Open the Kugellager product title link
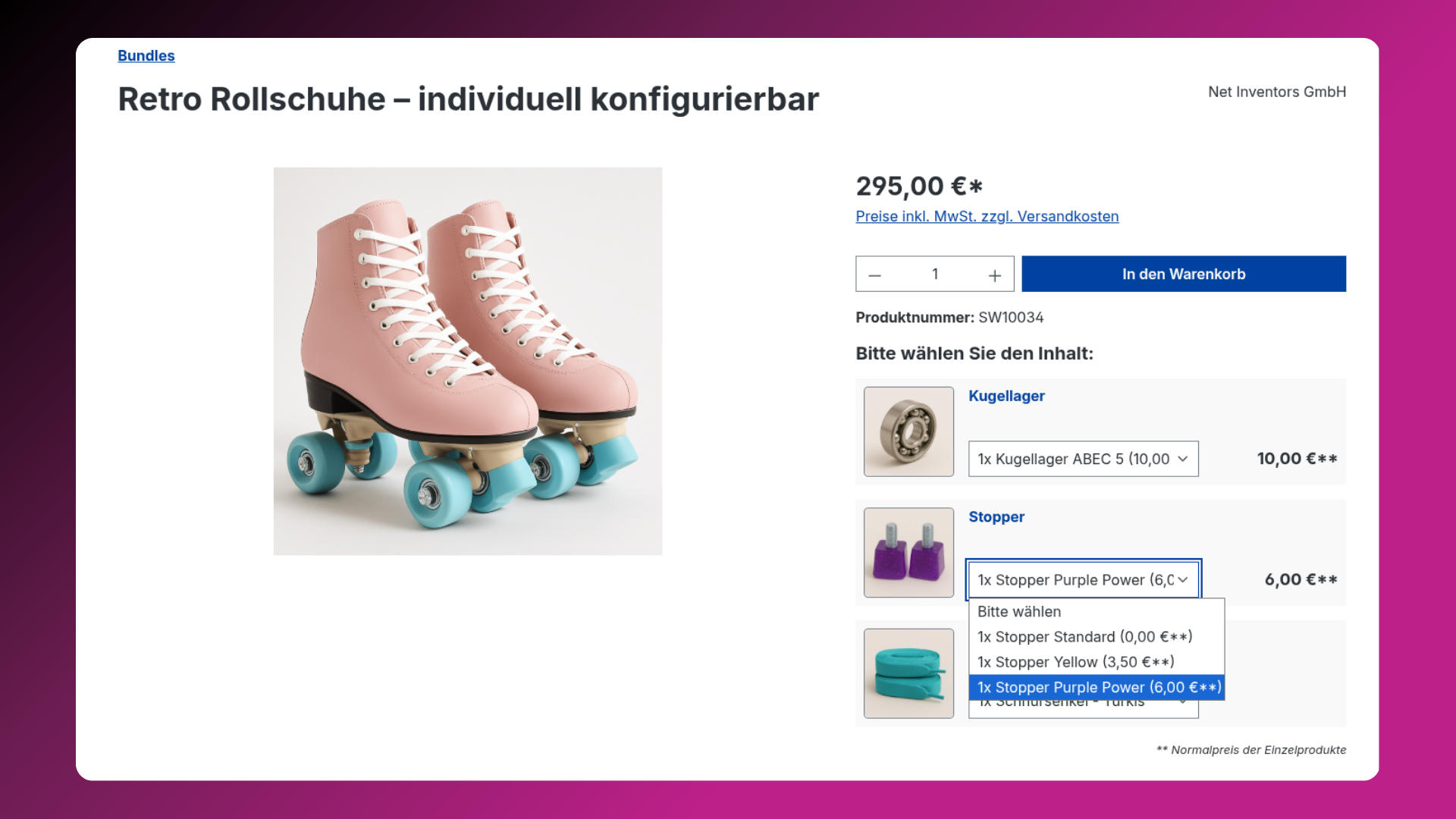 click(1006, 396)
